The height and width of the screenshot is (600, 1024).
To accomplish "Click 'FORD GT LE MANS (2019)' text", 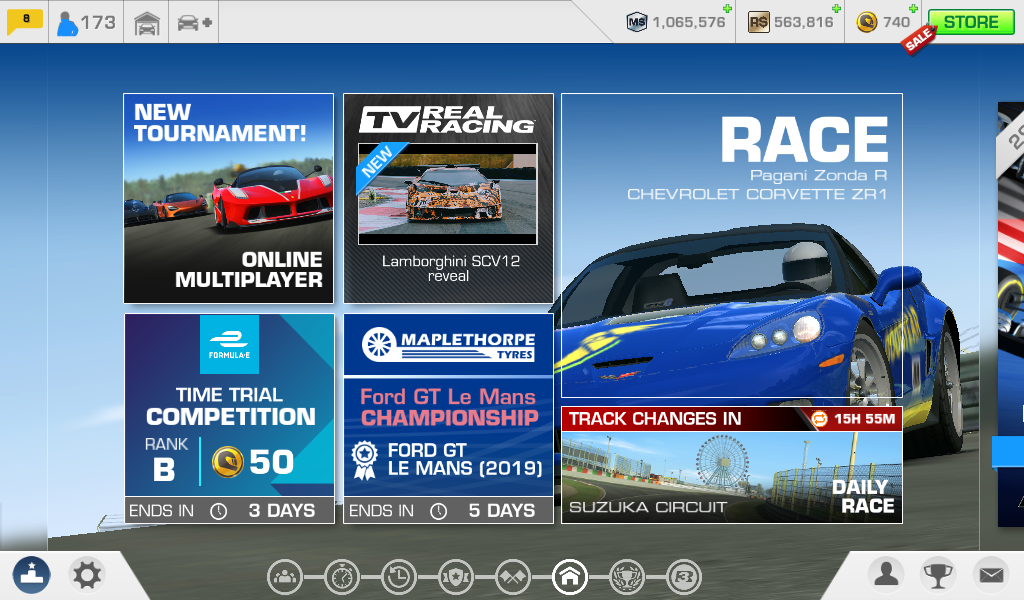I will point(465,460).
